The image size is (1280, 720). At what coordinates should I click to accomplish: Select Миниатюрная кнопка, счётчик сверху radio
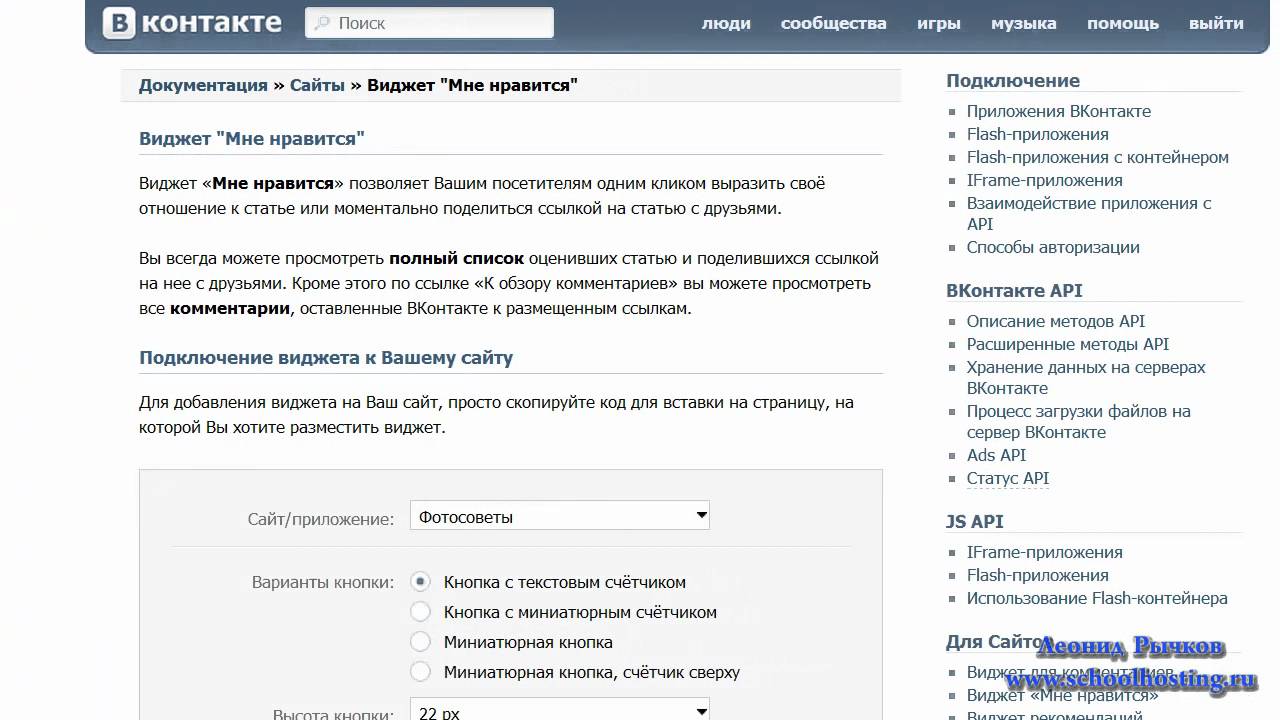tap(421, 671)
